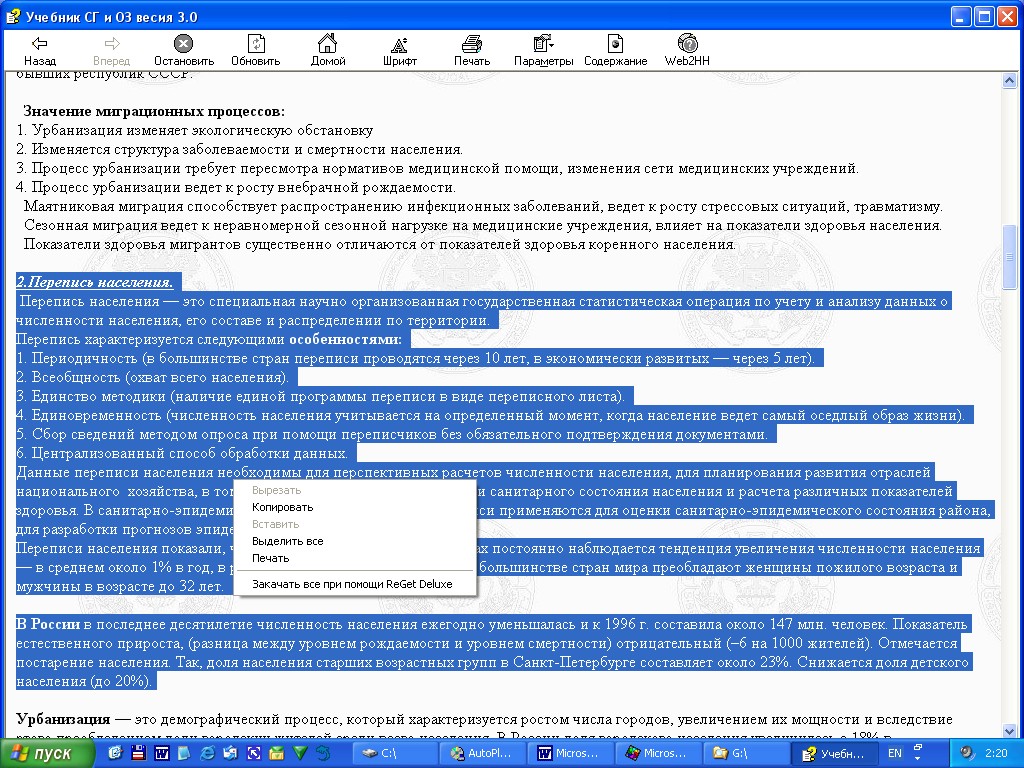Open the Outlook Express quick launch icon
This screenshot has width=1024, height=768.
tap(231, 753)
